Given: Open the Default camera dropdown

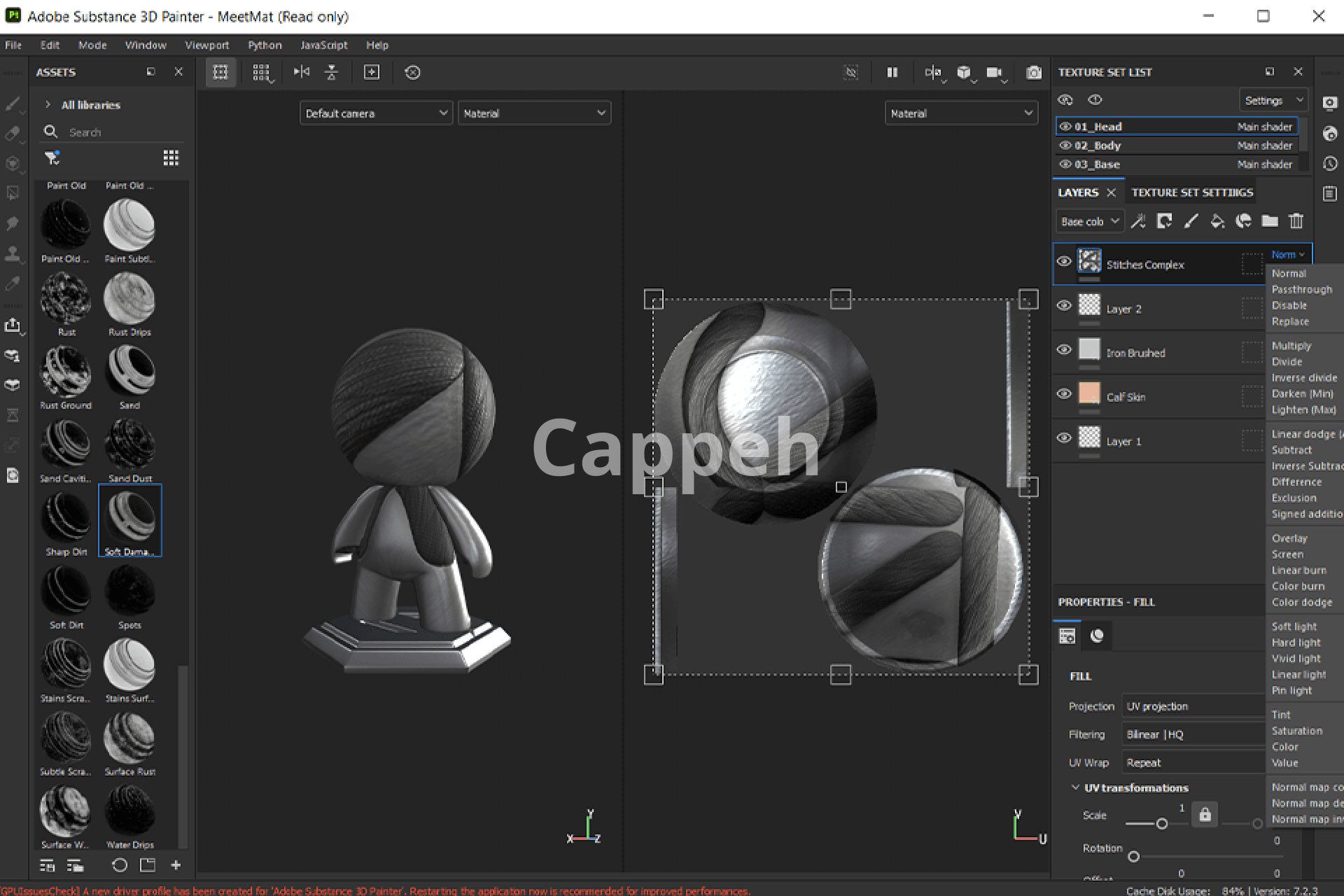Looking at the screenshot, I should pyautogui.click(x=375, y=113).
